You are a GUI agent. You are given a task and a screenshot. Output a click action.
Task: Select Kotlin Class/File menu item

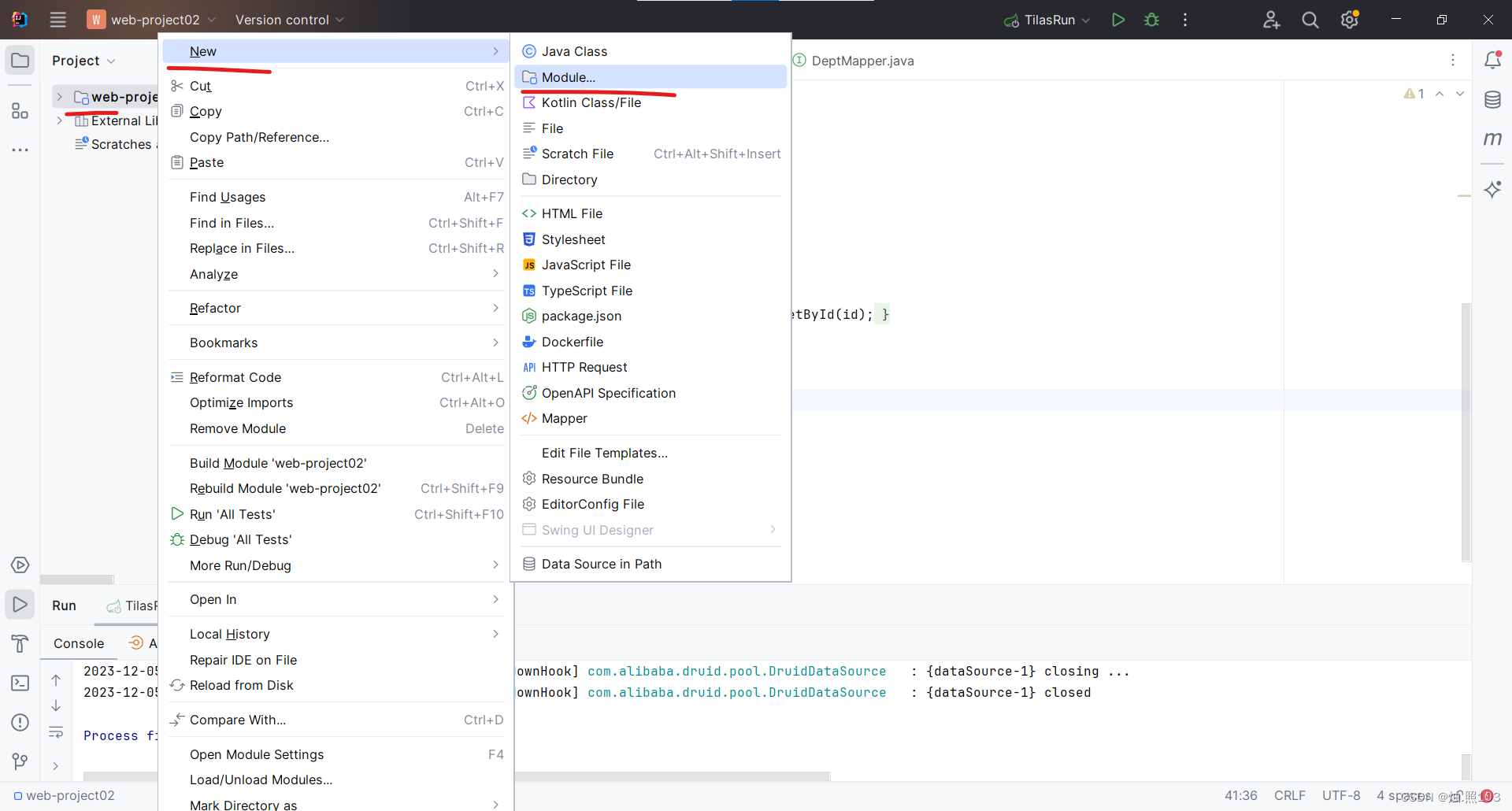click(x=650, y=102)
